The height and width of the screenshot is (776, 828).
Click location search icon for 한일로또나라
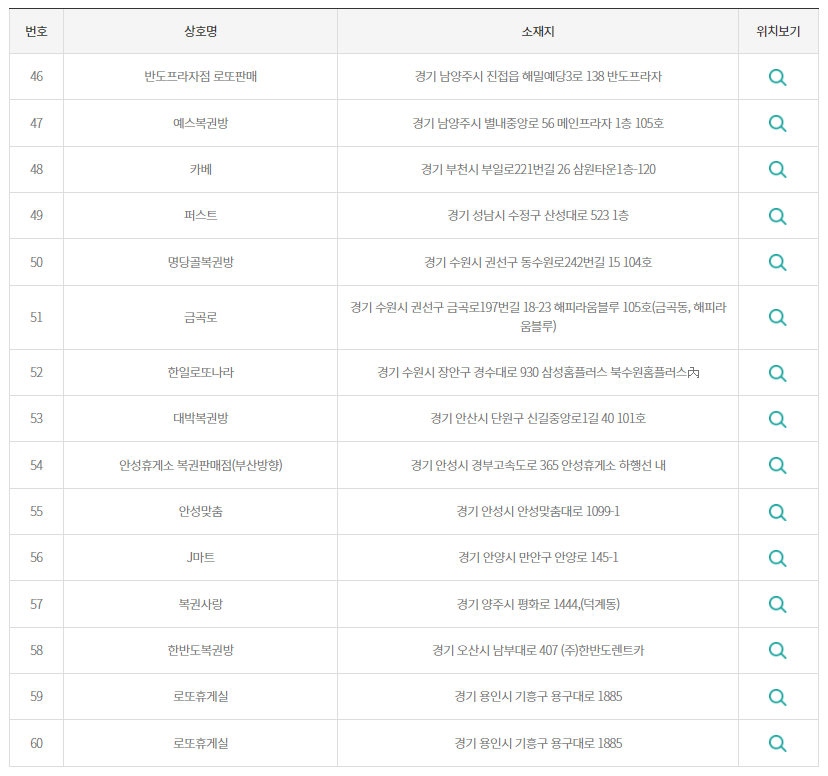(777, 373)
